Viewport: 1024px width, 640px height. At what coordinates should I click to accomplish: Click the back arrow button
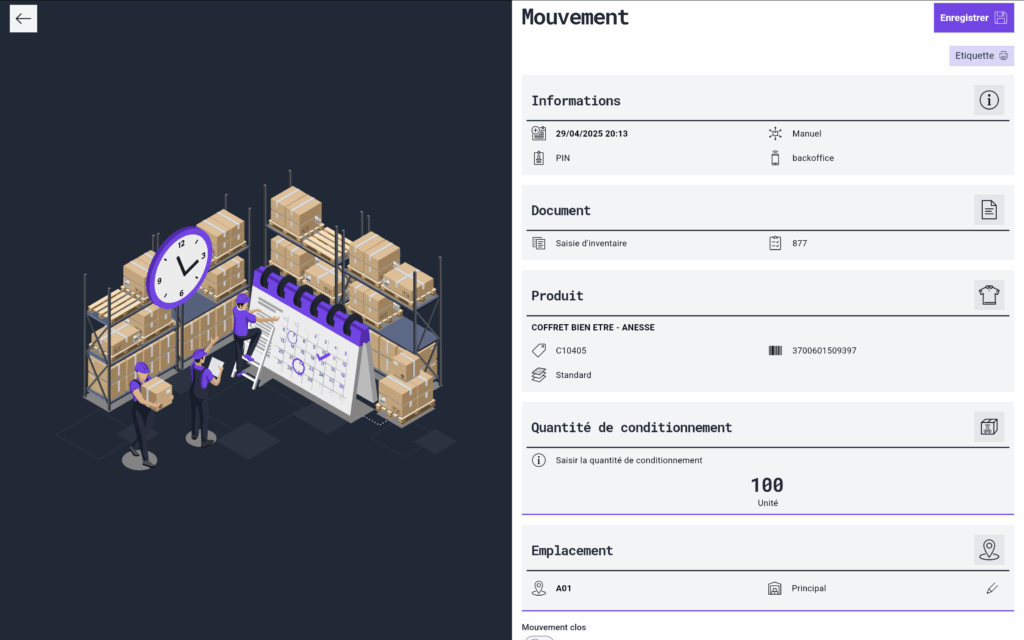(23, 18)
